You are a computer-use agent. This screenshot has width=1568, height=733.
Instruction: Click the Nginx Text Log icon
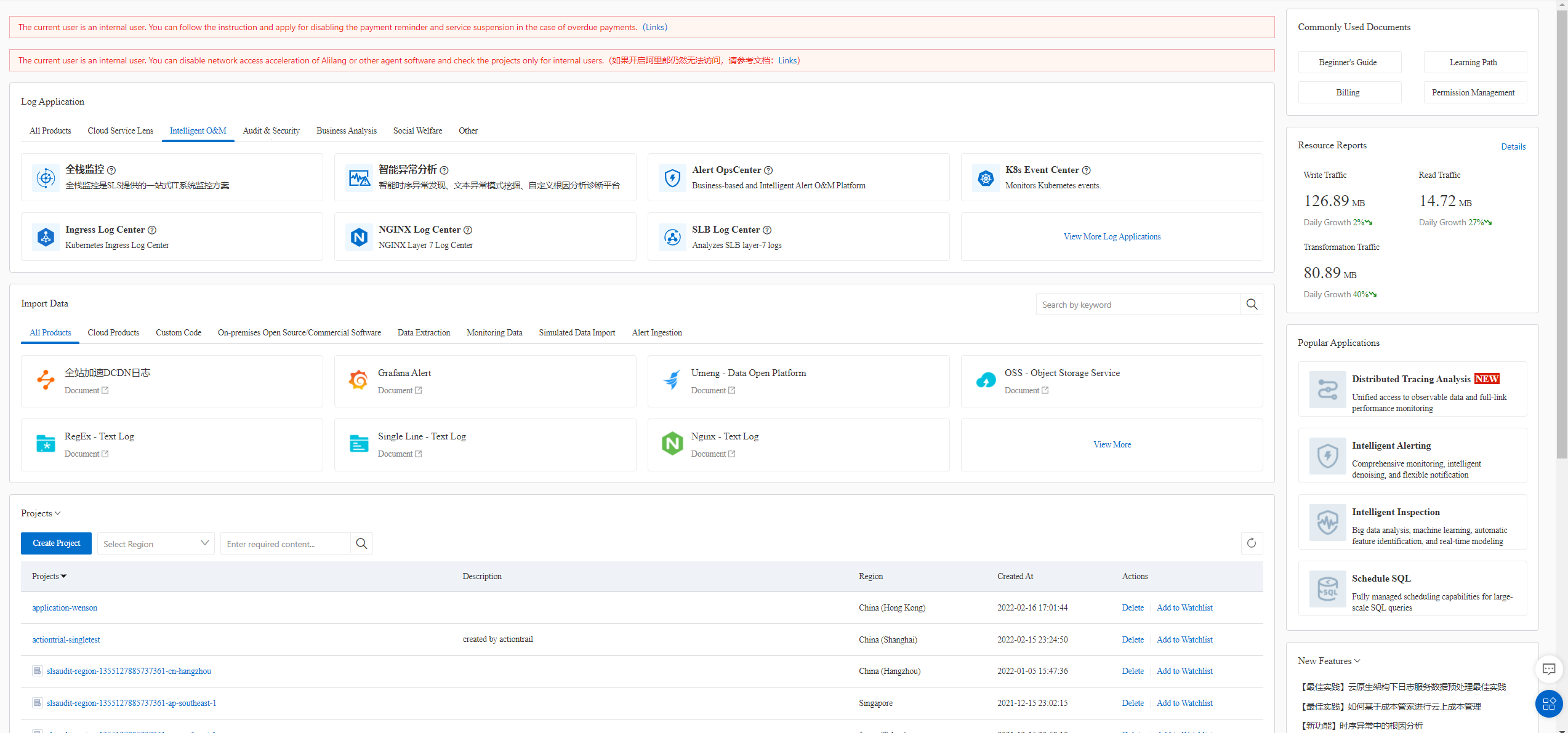click(672, 443)
